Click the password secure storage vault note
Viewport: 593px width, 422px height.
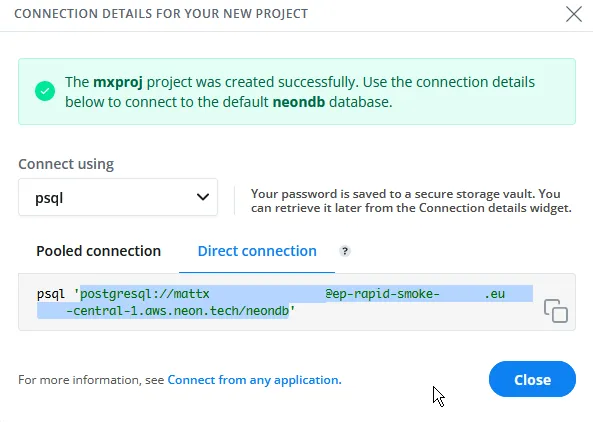coord(411,201)
